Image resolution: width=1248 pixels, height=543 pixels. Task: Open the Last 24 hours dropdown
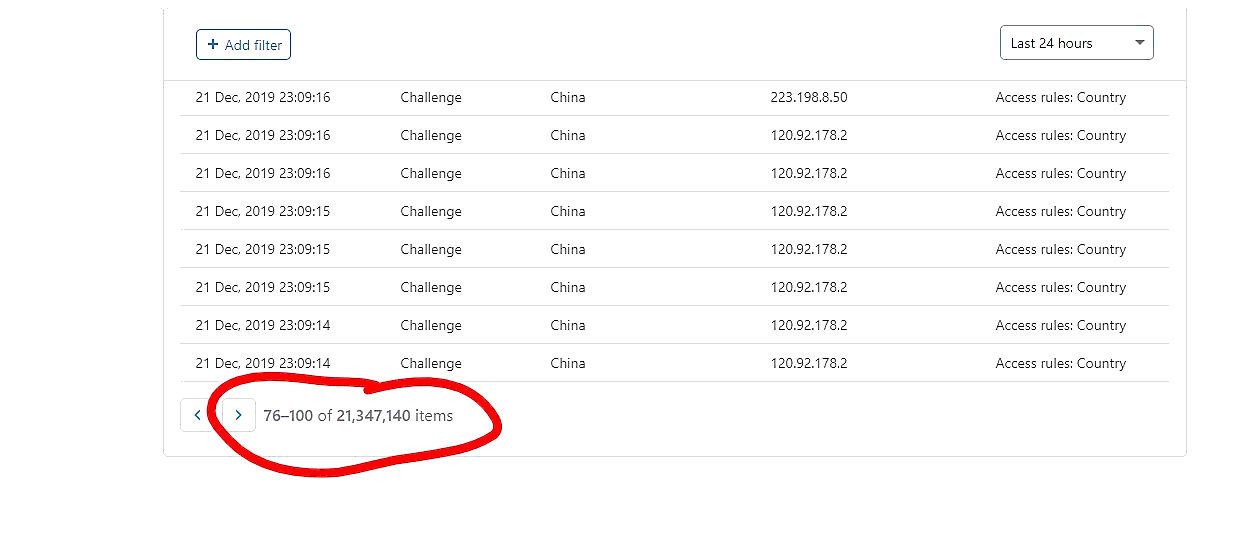click(1076, 43)
